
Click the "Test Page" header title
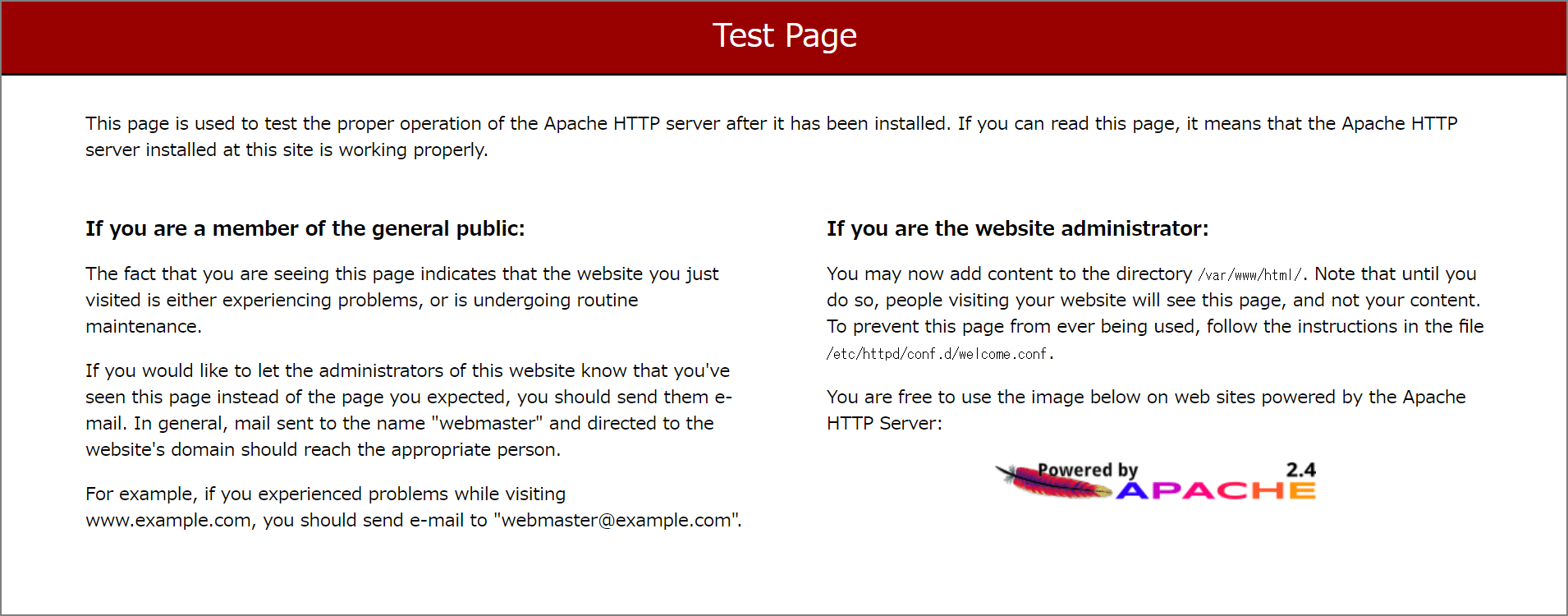[x=784, y=36]
